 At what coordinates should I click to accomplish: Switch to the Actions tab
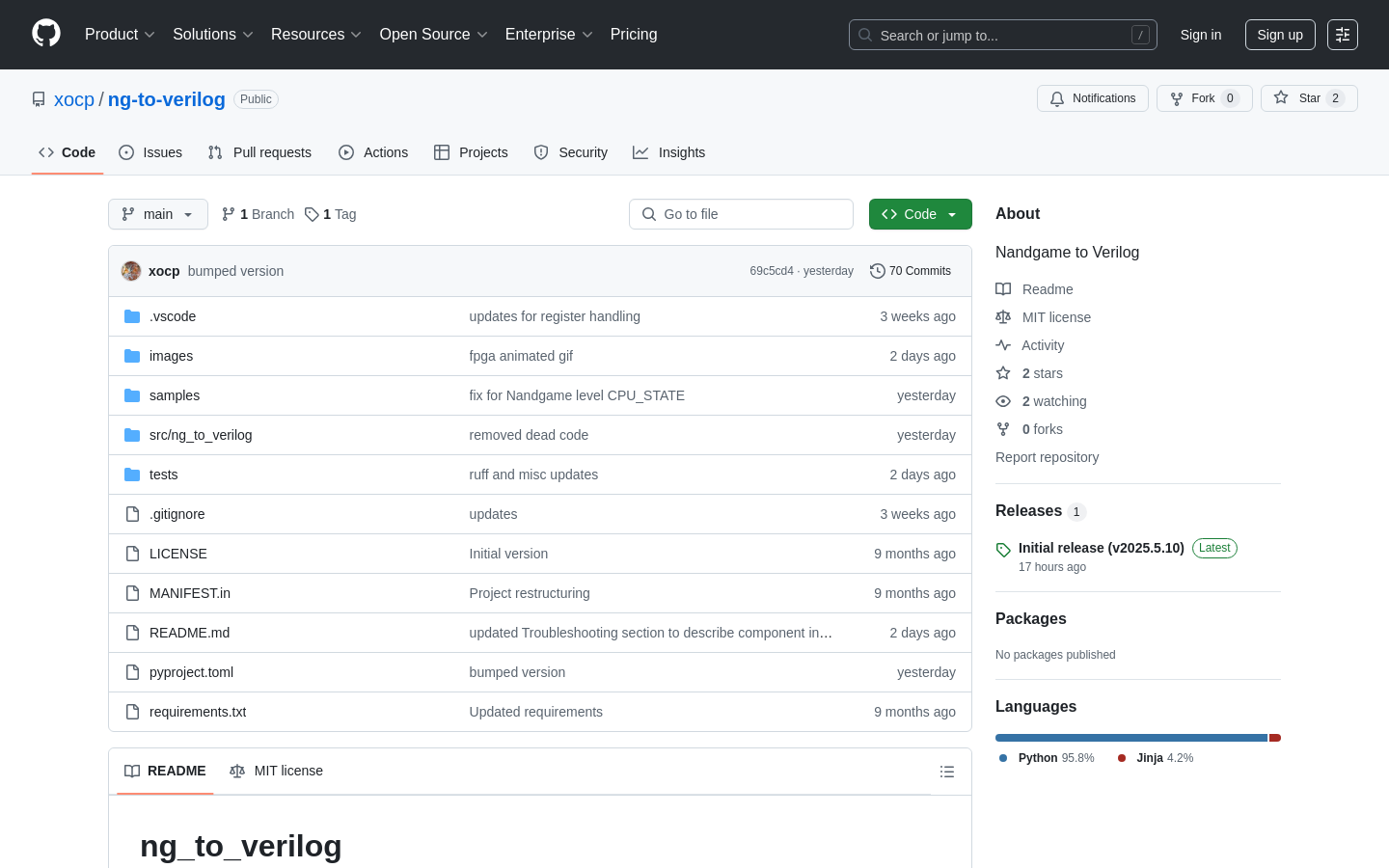373,152
